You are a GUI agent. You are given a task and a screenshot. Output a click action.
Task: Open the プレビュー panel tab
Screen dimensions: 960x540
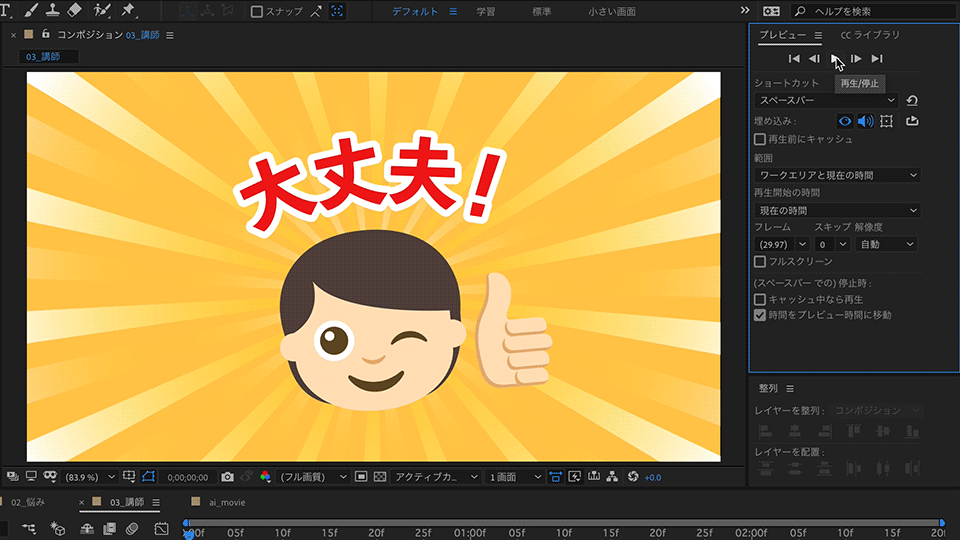pos(782,35)
